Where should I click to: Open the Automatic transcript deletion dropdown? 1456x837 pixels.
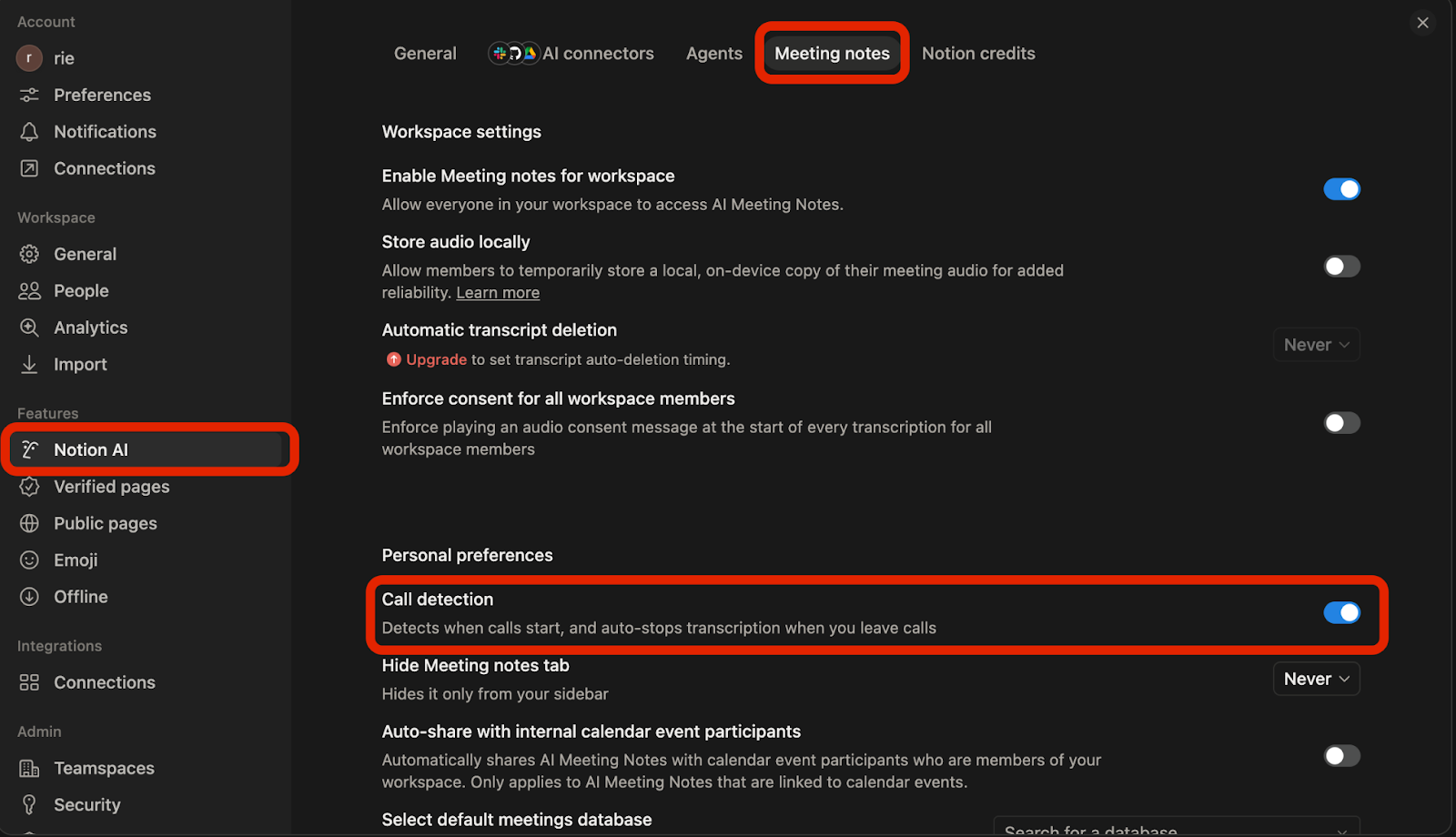tap(1316, 344)
